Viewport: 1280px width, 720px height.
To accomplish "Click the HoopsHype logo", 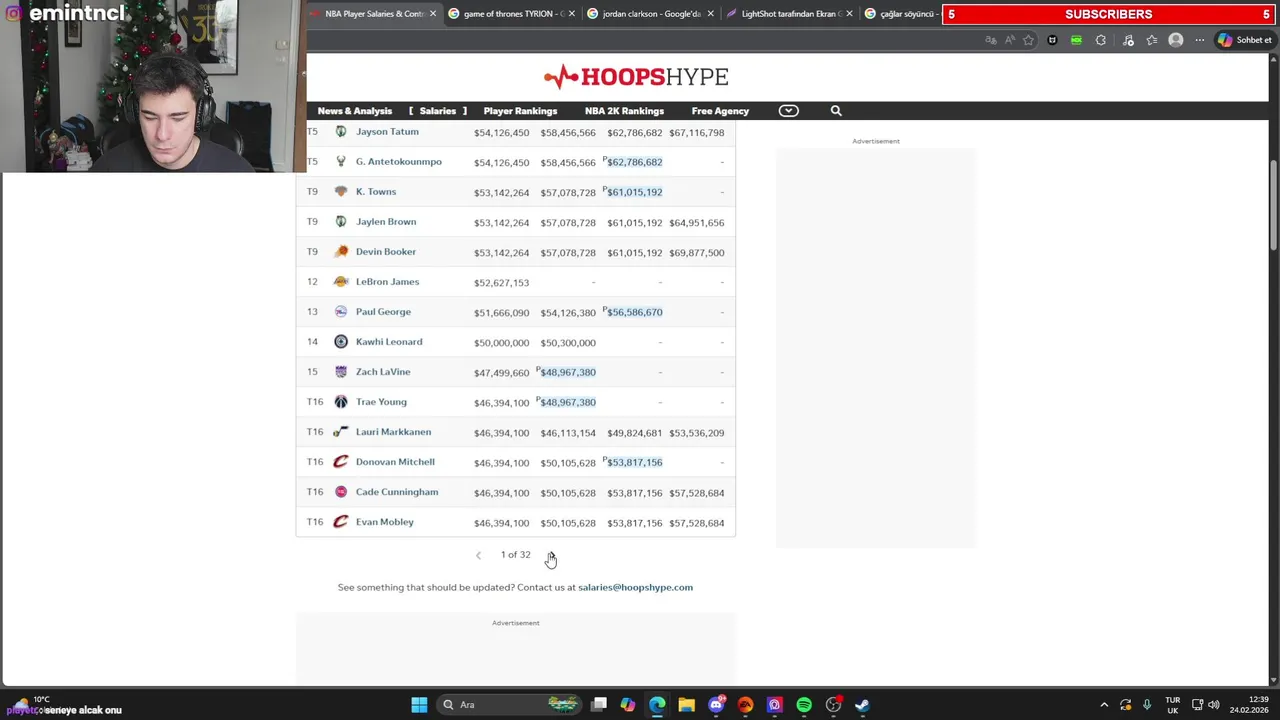I will click(x=636, y=77).
